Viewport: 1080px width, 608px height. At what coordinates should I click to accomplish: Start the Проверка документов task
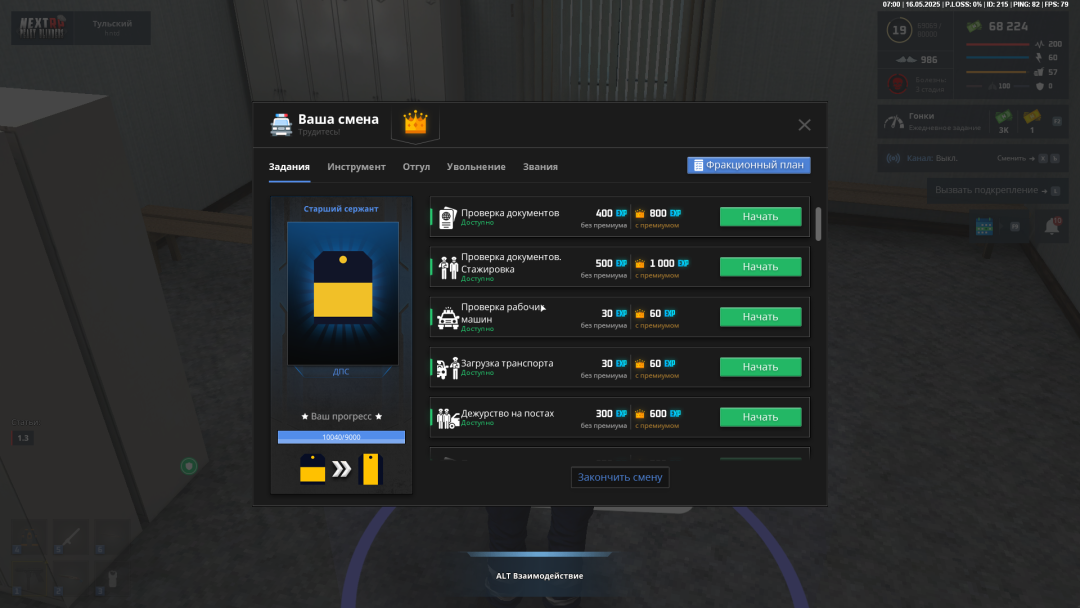760,216
